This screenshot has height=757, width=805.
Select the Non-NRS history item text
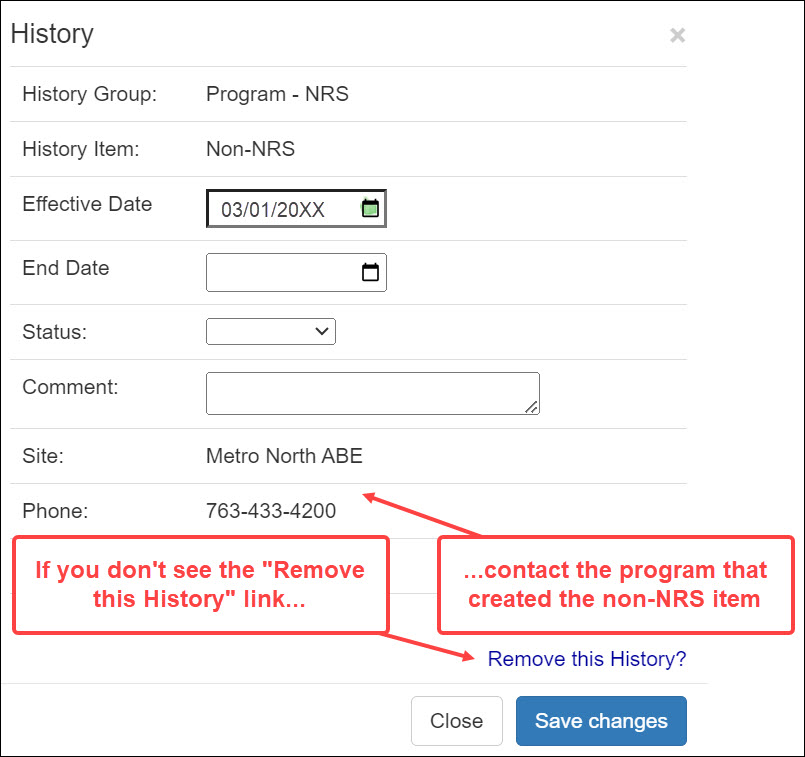click(x=249, y=149)
